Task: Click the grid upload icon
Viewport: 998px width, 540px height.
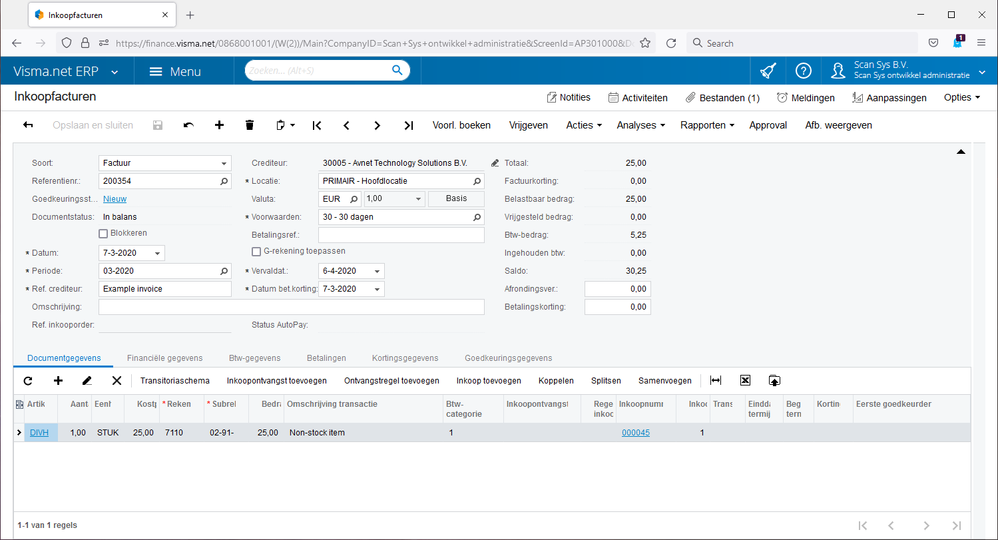Action: point(775,381)
